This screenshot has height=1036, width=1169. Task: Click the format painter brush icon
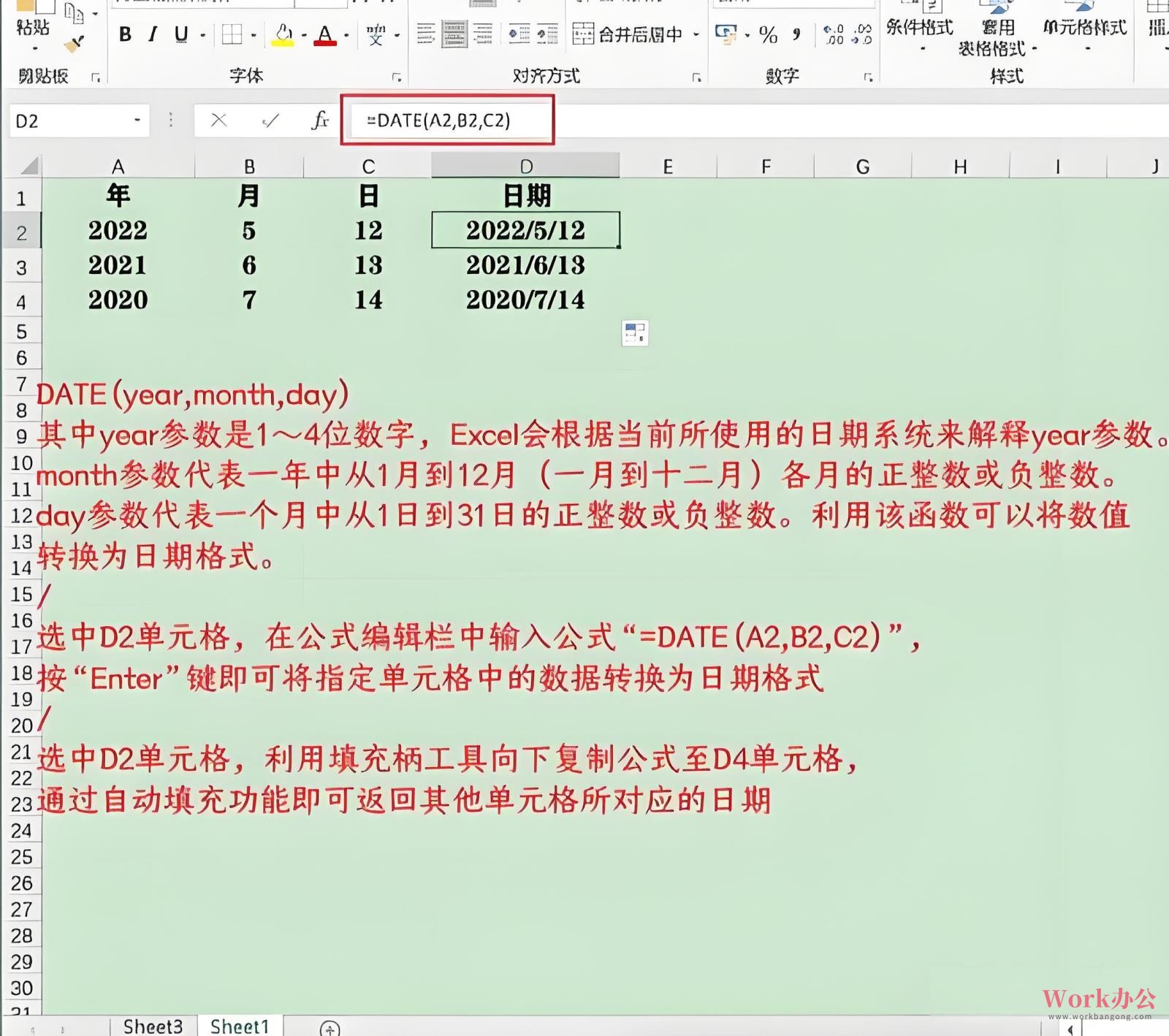point(74,45)
